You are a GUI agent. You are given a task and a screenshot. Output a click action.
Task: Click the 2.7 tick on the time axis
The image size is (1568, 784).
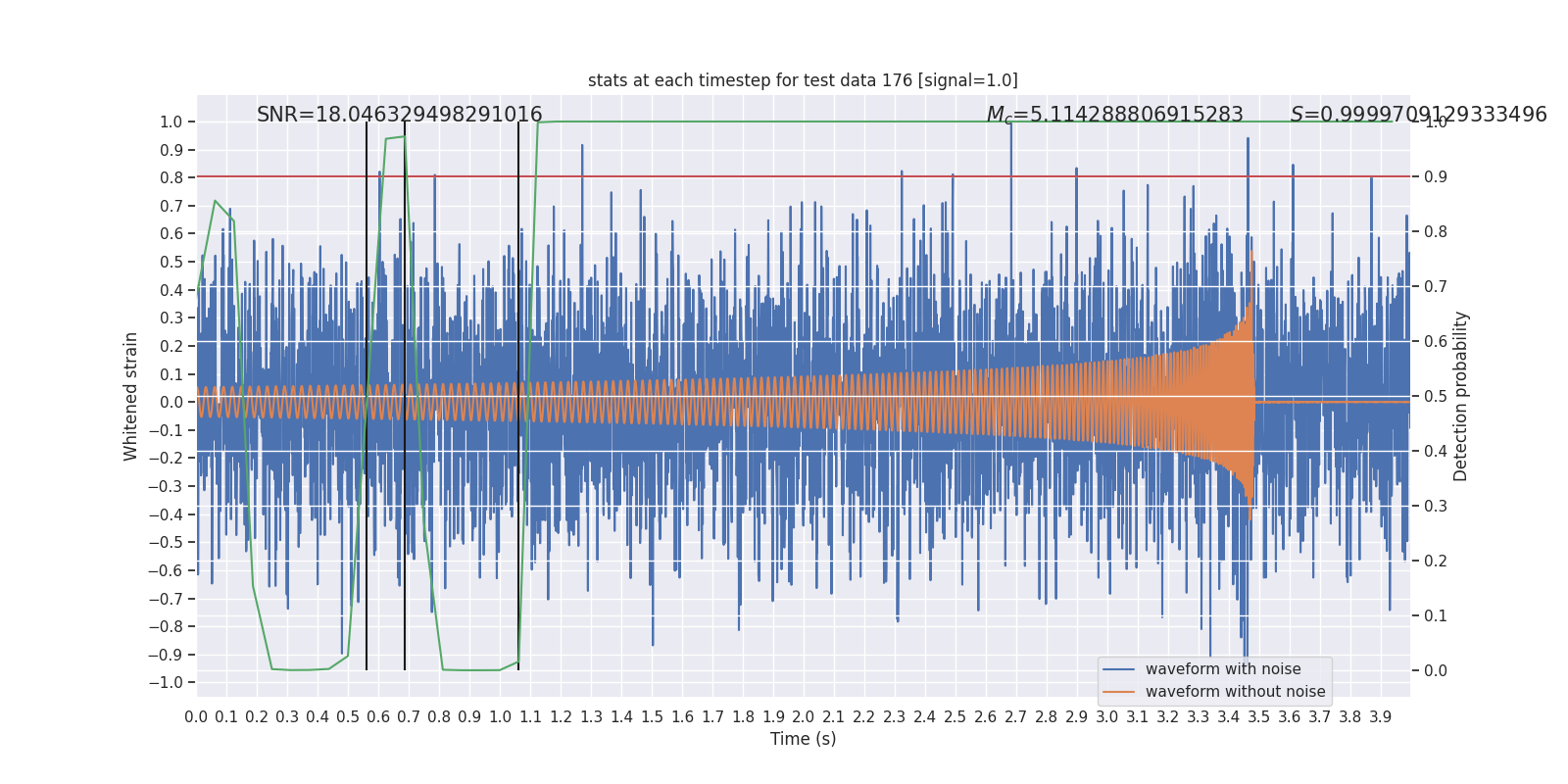(x=1016, y=717)
